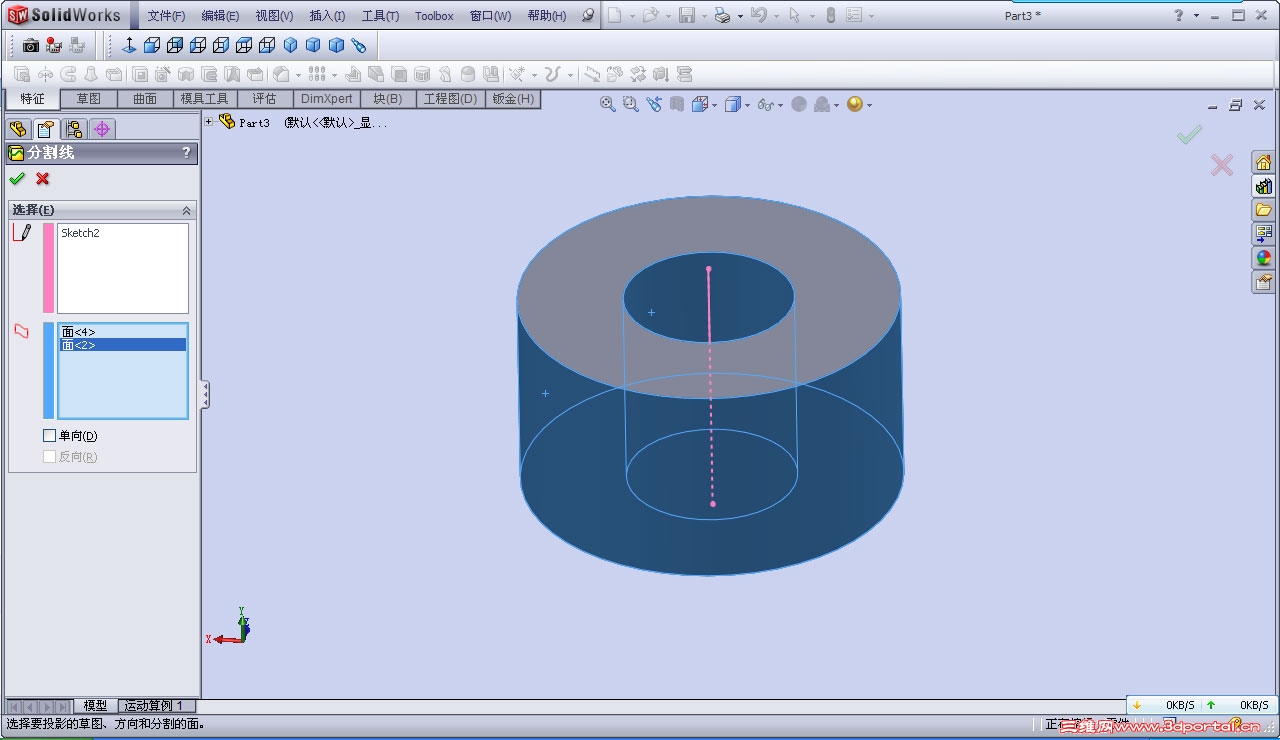Image resolution: width=1280 pixels, height=740 pixels.
Task: Open View Palette icon in task pane
Action: (x=1263, y=234)
